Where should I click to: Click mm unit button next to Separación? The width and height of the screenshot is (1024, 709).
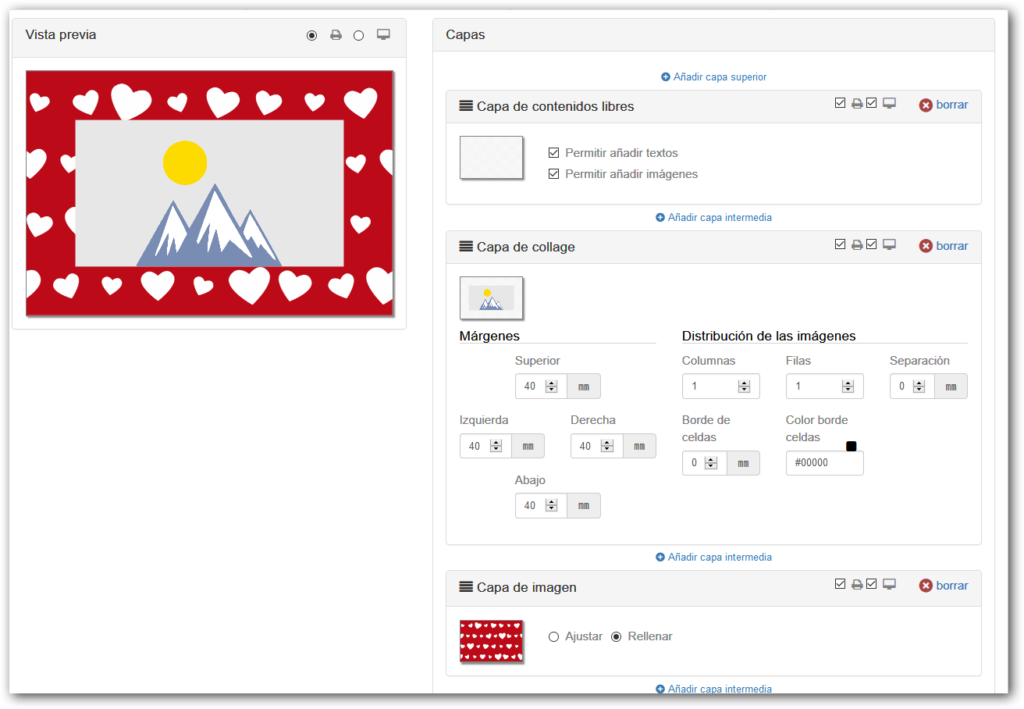coord(951,386)
